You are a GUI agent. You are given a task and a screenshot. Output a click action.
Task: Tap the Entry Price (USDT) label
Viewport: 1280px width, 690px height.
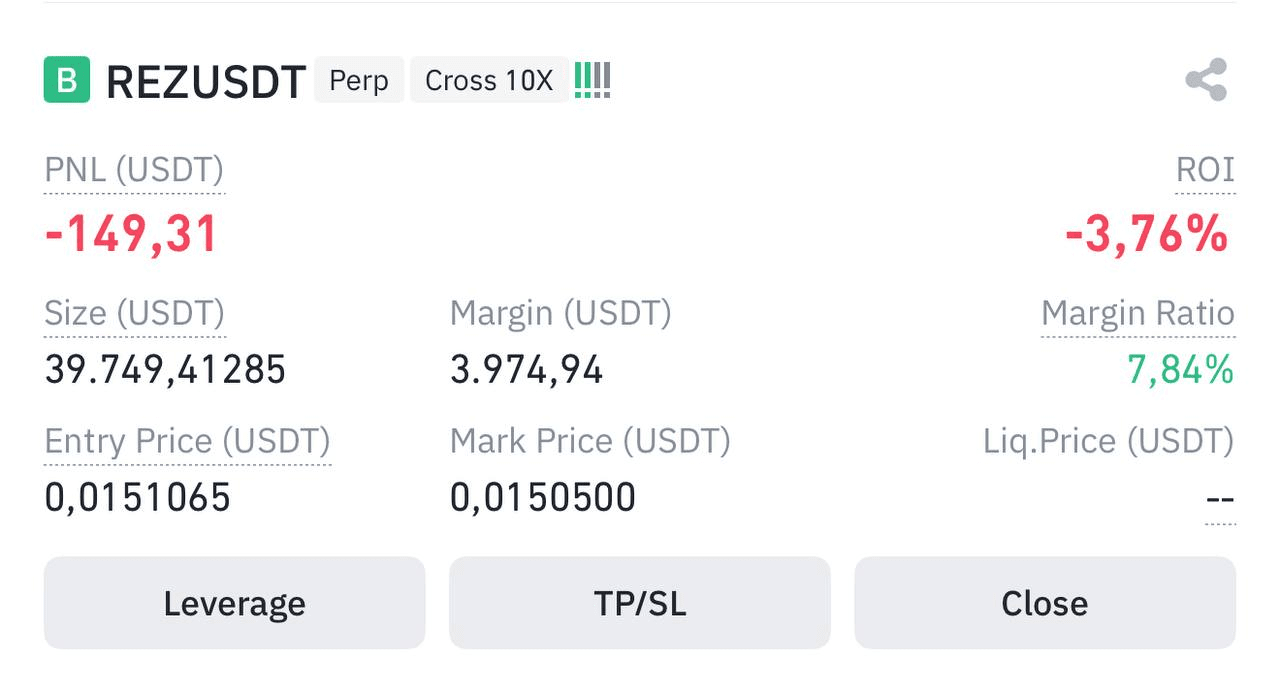[187, 441]
